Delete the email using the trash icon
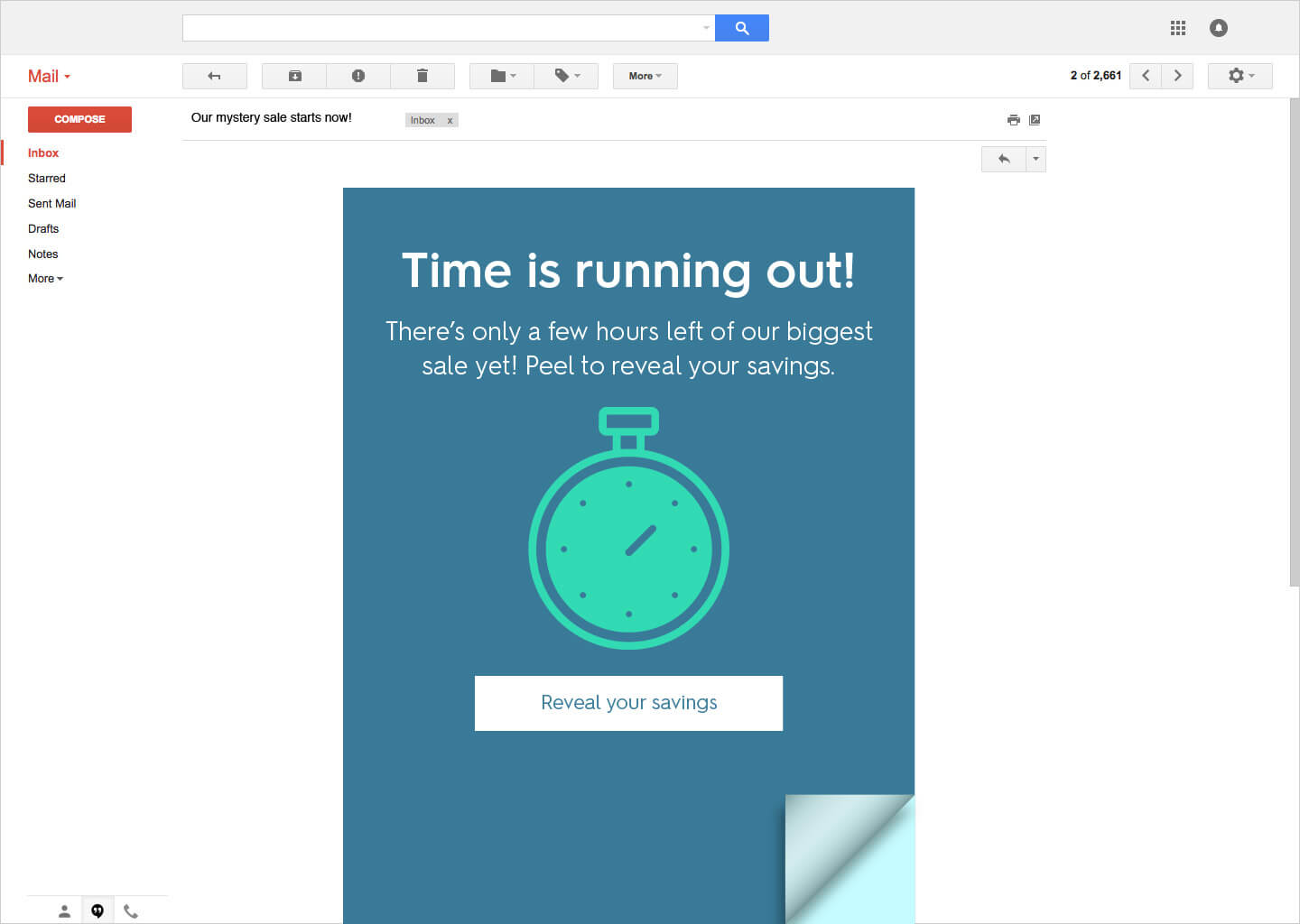Viewport: 1300px width, 924px height. point(422,76)
